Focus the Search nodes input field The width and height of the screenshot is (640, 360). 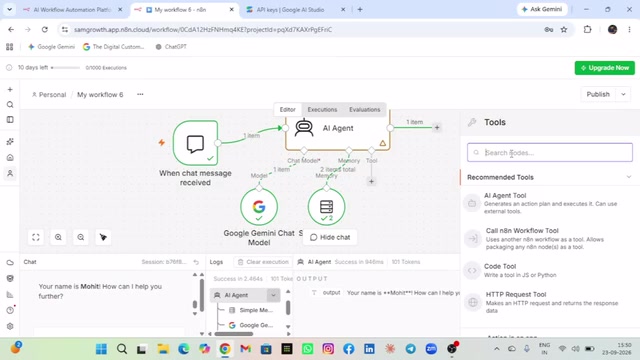point(550,152)
